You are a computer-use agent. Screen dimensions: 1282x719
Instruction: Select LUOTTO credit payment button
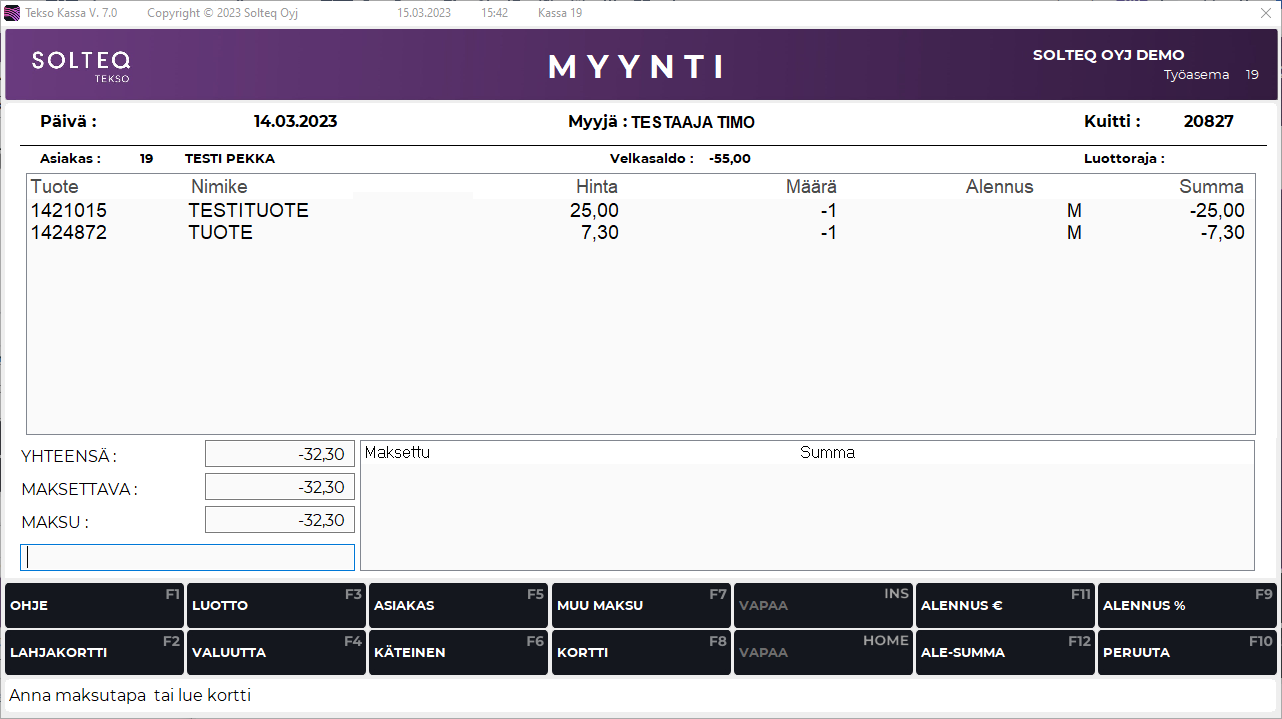[276, 606]
